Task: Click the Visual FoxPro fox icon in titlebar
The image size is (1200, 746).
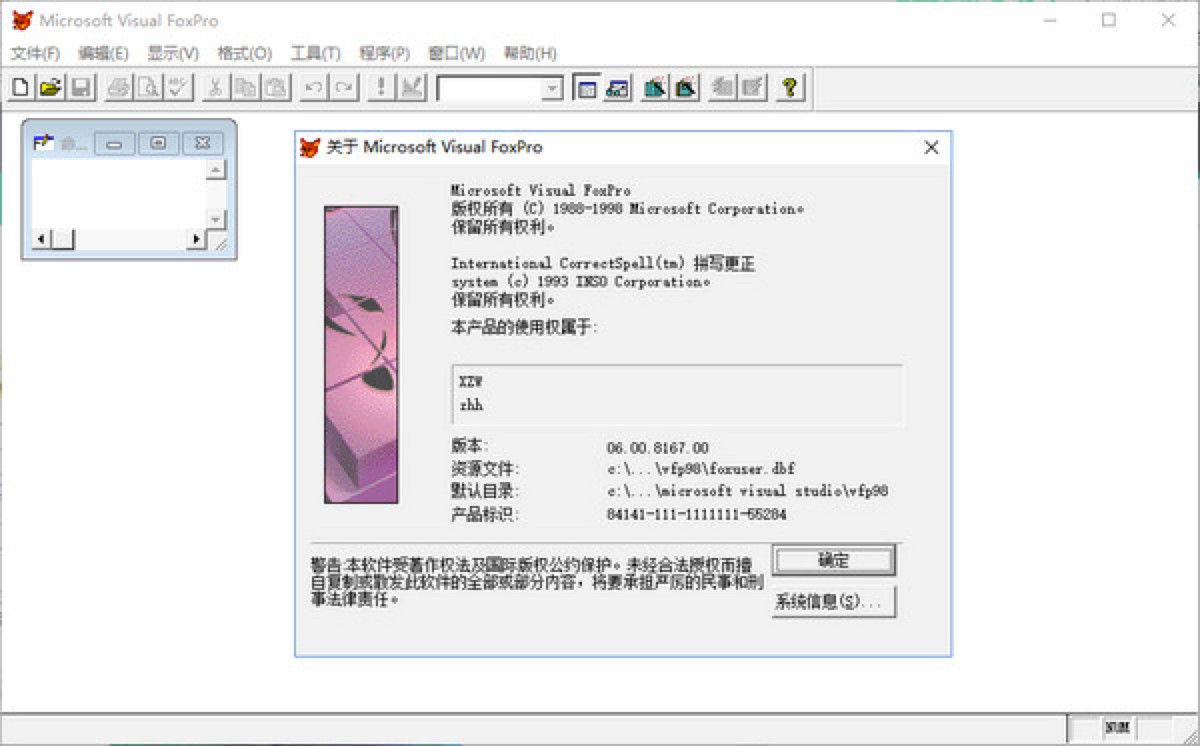Action: 22,20
